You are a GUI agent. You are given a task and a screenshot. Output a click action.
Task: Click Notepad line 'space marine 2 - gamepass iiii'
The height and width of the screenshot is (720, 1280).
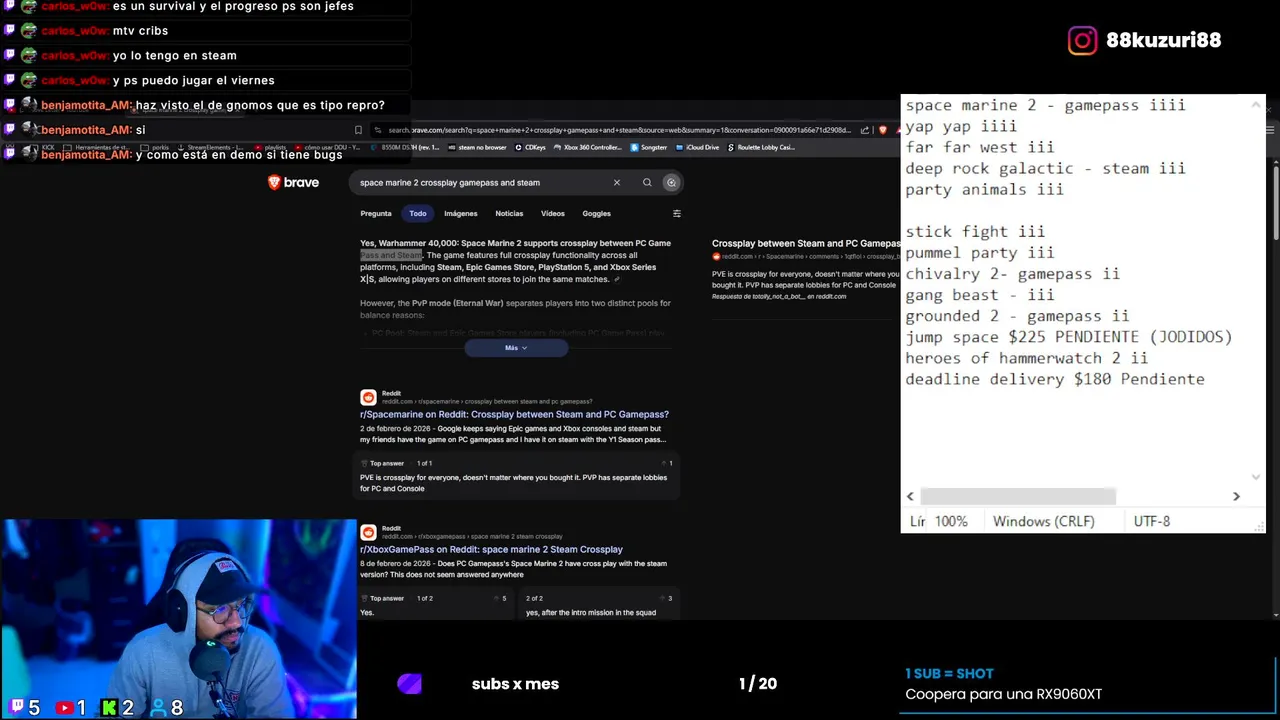[x=1045, y=105]
